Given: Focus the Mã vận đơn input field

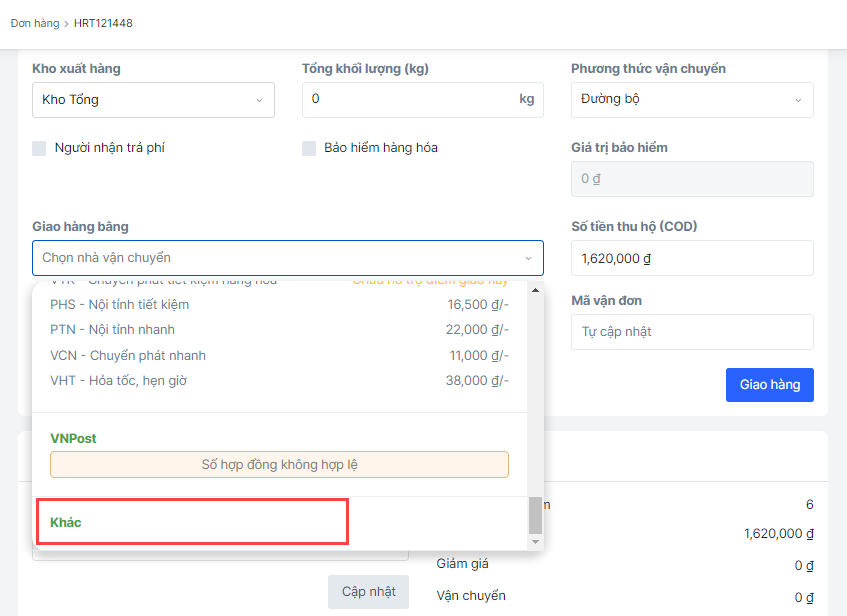Looking at the screenshot, I should click(x=692, y=332).
